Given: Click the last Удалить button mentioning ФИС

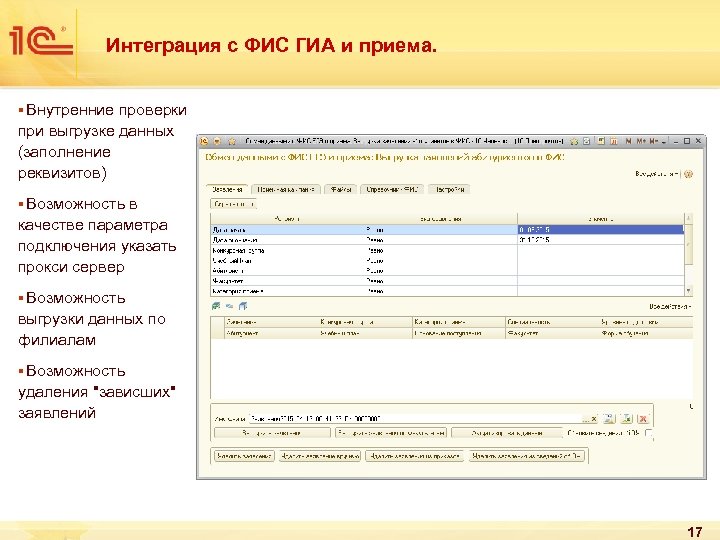Looking at the screenshot, I should pyautogui.click(x=527, y=456).
